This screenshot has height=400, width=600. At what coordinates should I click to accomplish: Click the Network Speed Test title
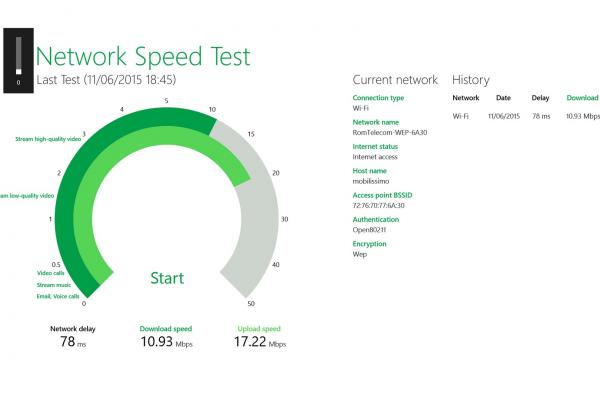pos(143,56)
